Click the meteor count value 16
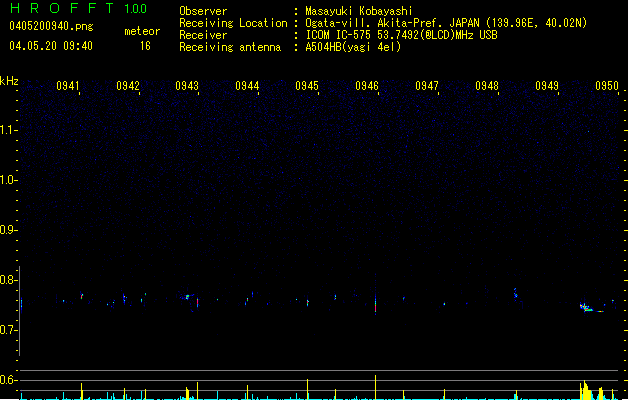The height and width of the screenshot is (400, 629). pyautogui.click(x=145, y=46)
